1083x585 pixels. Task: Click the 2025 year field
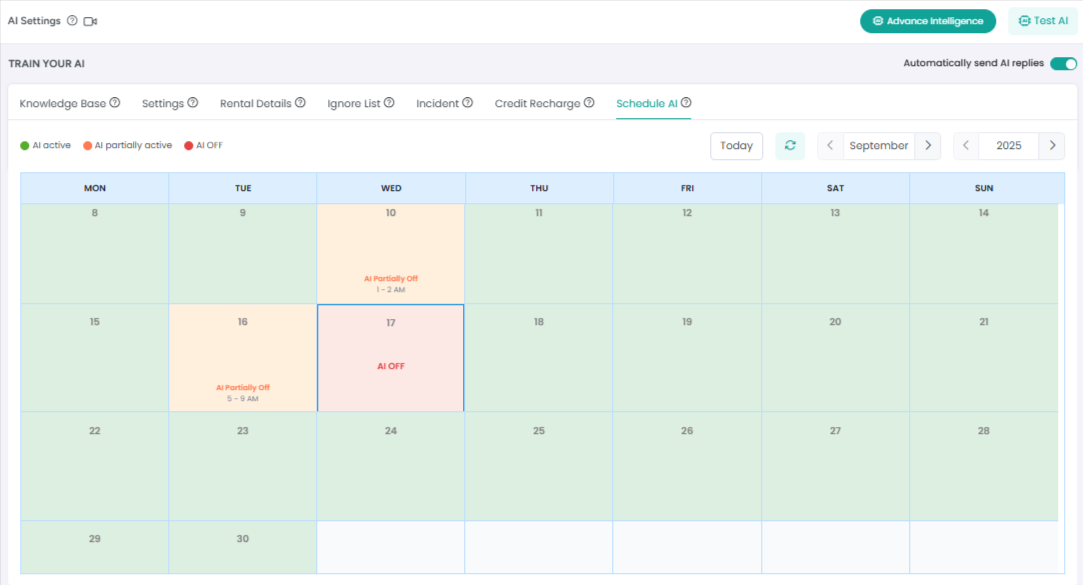(1008, 146)
